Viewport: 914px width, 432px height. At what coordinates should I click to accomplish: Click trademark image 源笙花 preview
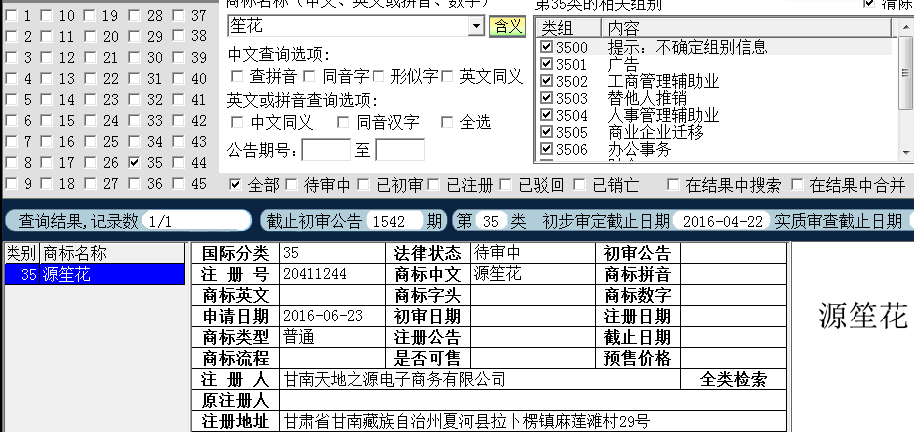[x=863, y=317]
